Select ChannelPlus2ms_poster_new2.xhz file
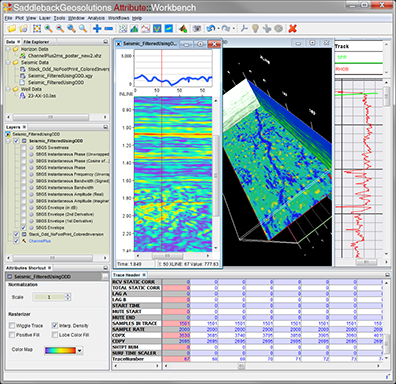The image size is (396, 384). pyautogui.click(x=65, y=56)
